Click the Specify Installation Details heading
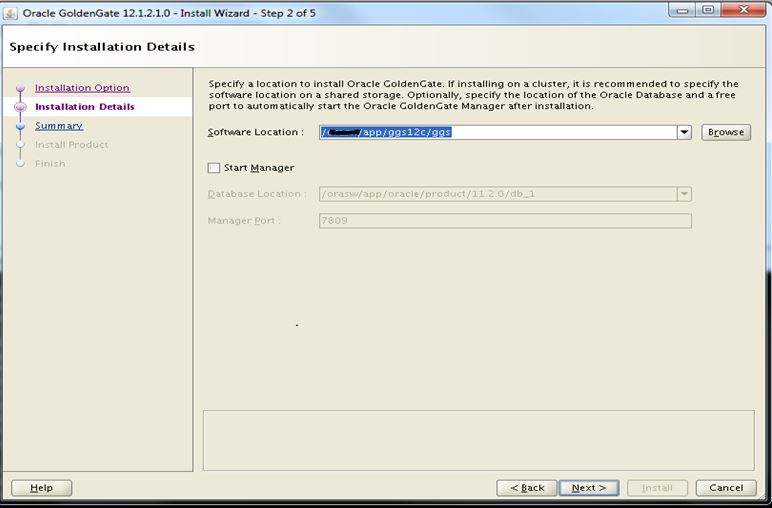 (102, 47)
